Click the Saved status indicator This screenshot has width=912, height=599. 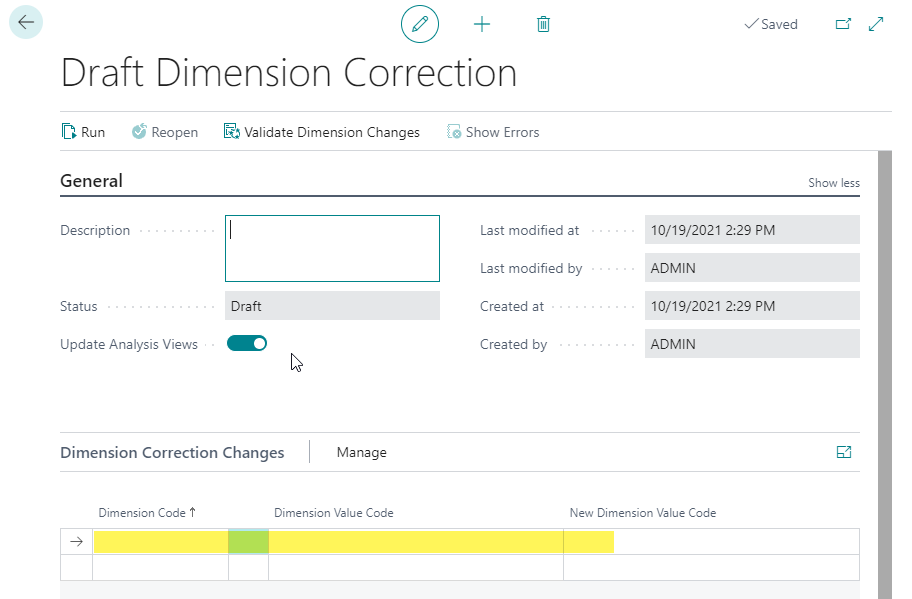pyautogui.click(x=771, y=24)
